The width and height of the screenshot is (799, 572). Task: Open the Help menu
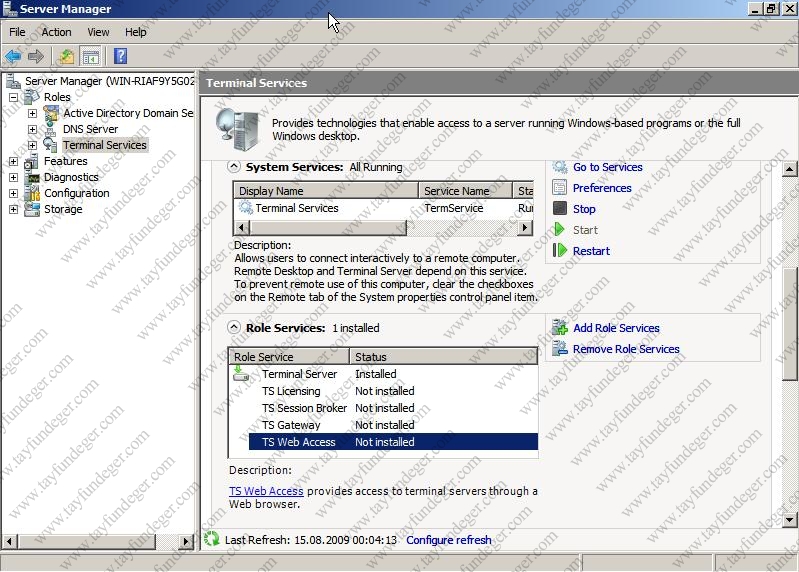click(136, 32)
